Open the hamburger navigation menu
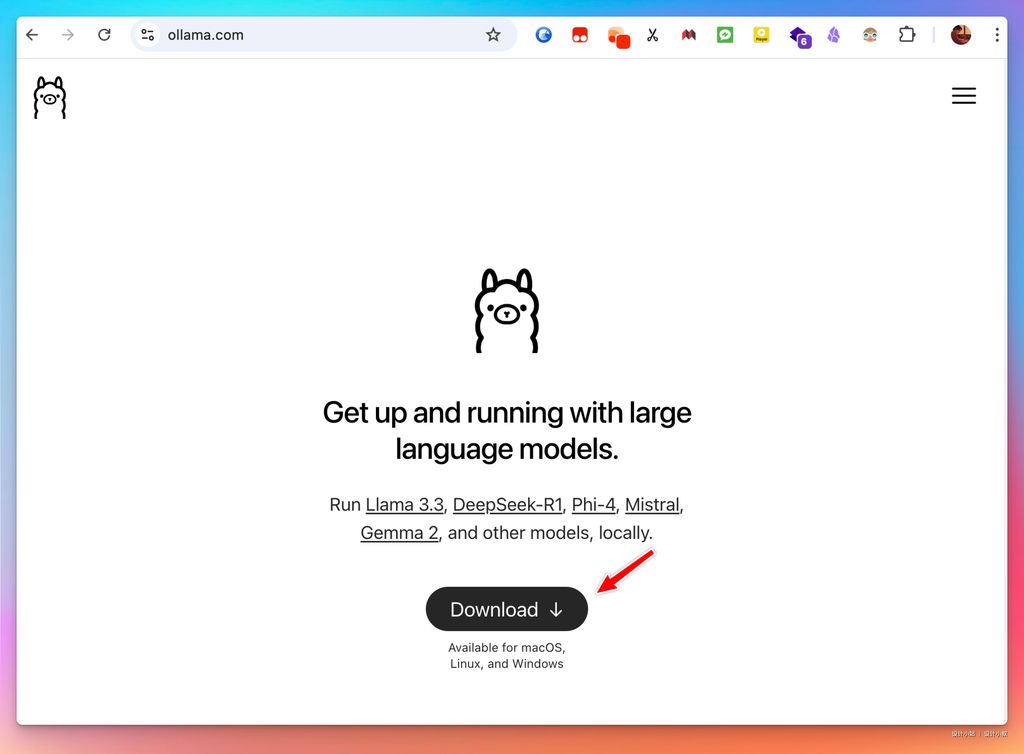 [x=963, y=96]
